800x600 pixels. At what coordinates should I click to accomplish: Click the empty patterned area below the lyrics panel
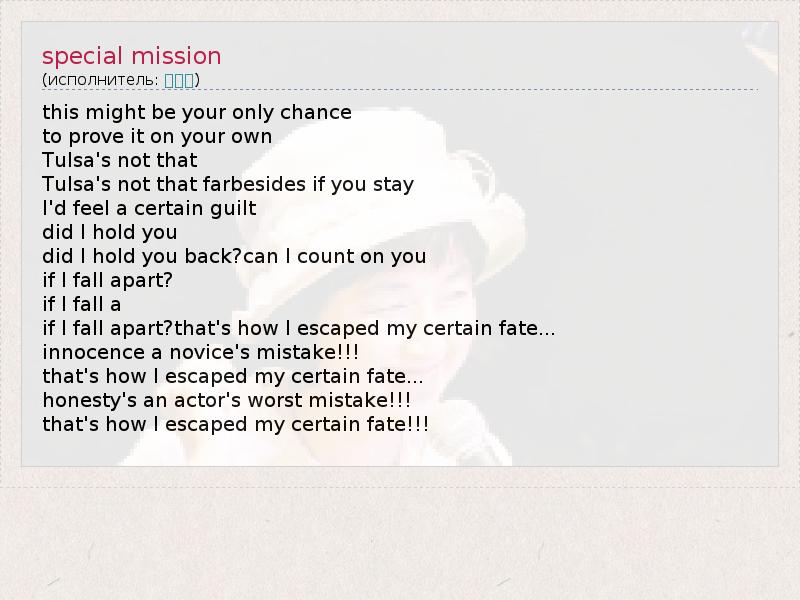click(400, 540)
